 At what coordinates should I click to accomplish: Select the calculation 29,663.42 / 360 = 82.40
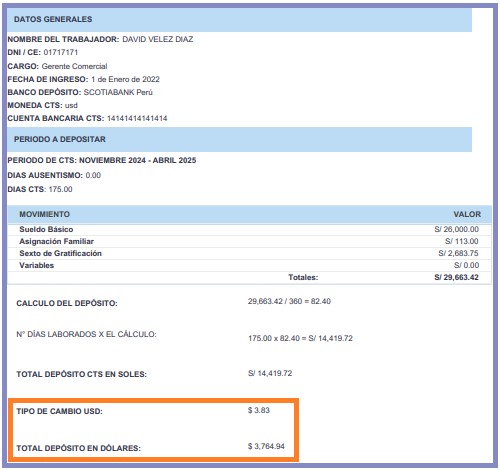(289, 301)
